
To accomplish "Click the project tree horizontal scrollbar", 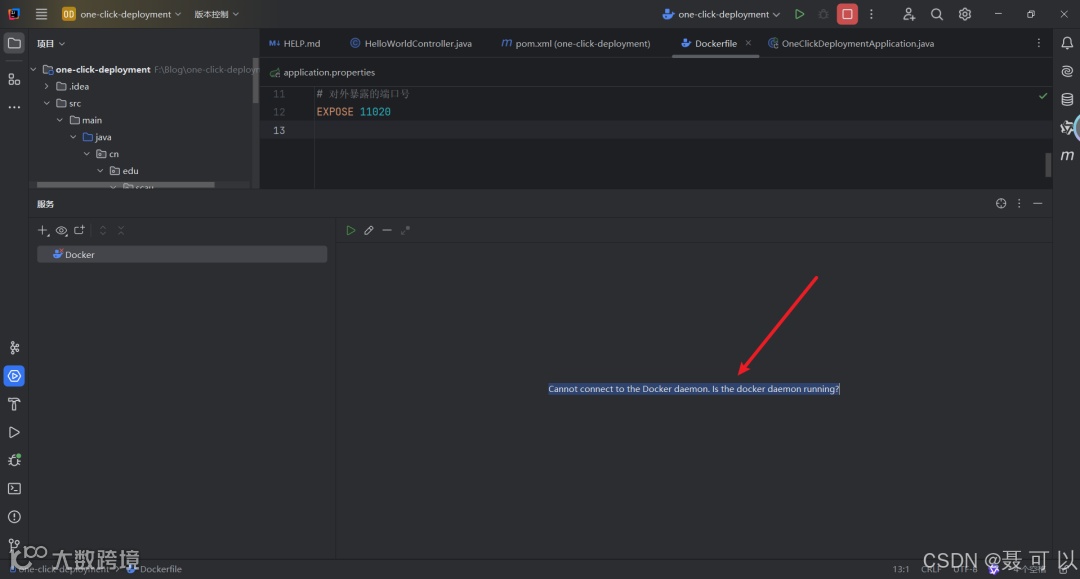I will (125, 185).
